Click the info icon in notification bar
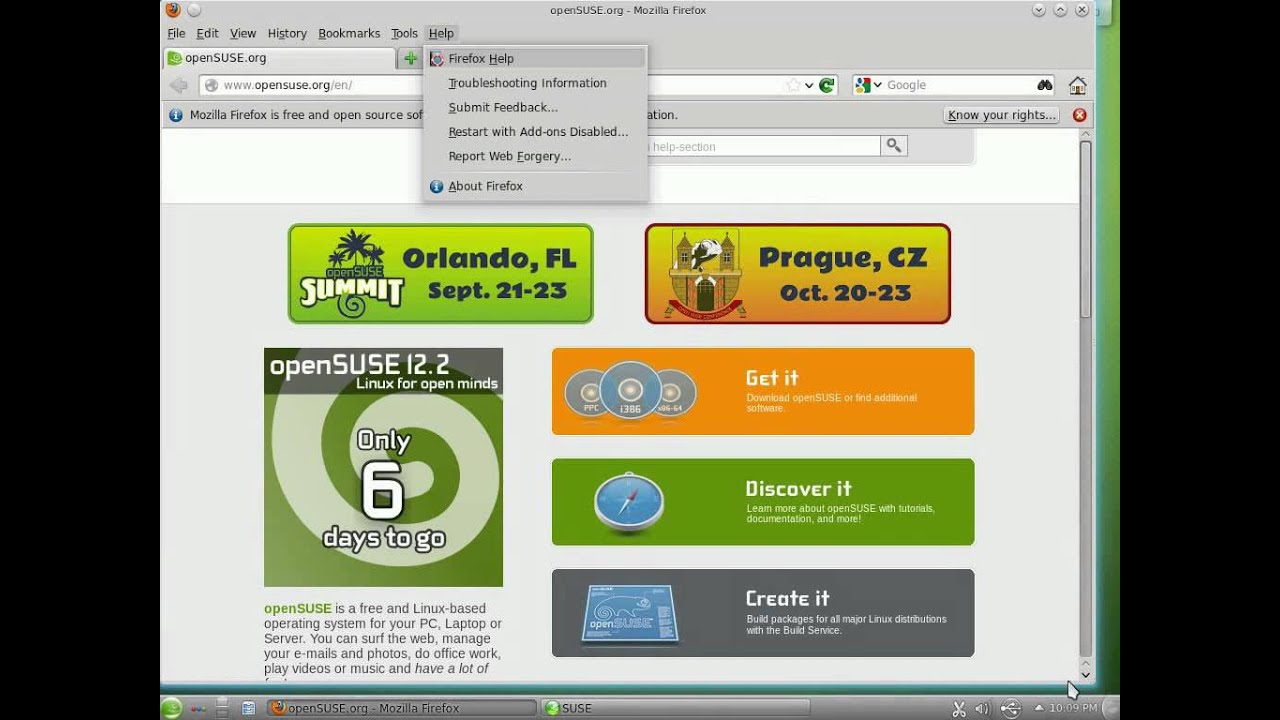Screen dimensions: 1280x720 [x=176, y=115]
